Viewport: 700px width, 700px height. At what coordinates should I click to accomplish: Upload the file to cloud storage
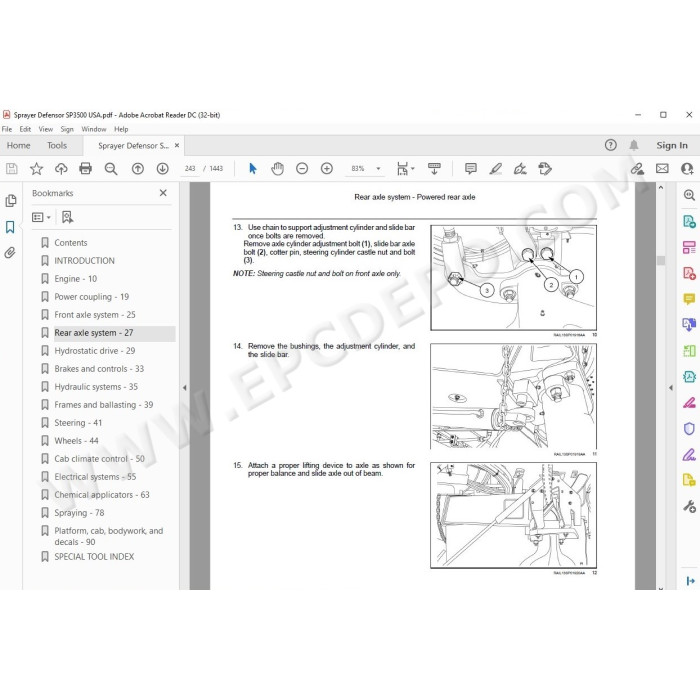pyautogui.click(x=61, y=169)
